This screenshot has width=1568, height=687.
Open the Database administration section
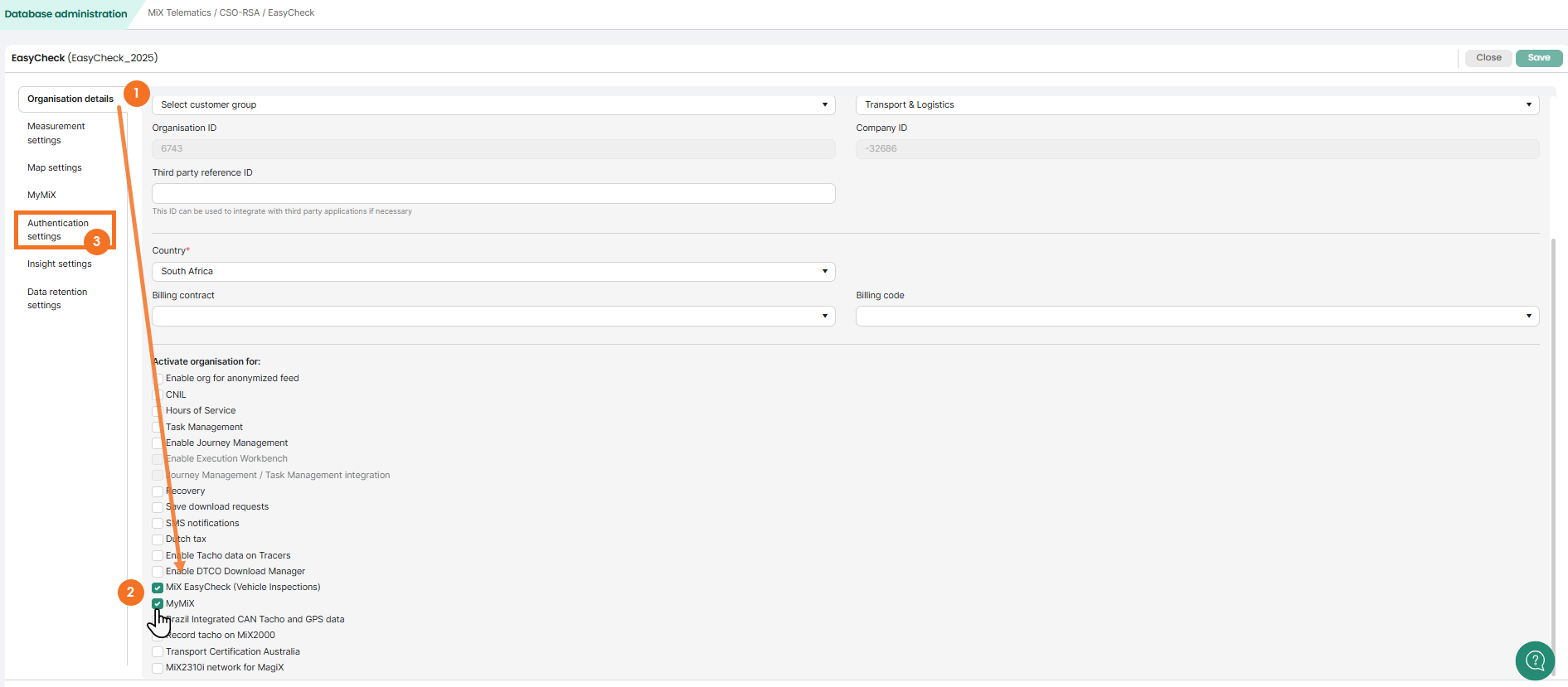pyautogui.click(x=66, y=14)
